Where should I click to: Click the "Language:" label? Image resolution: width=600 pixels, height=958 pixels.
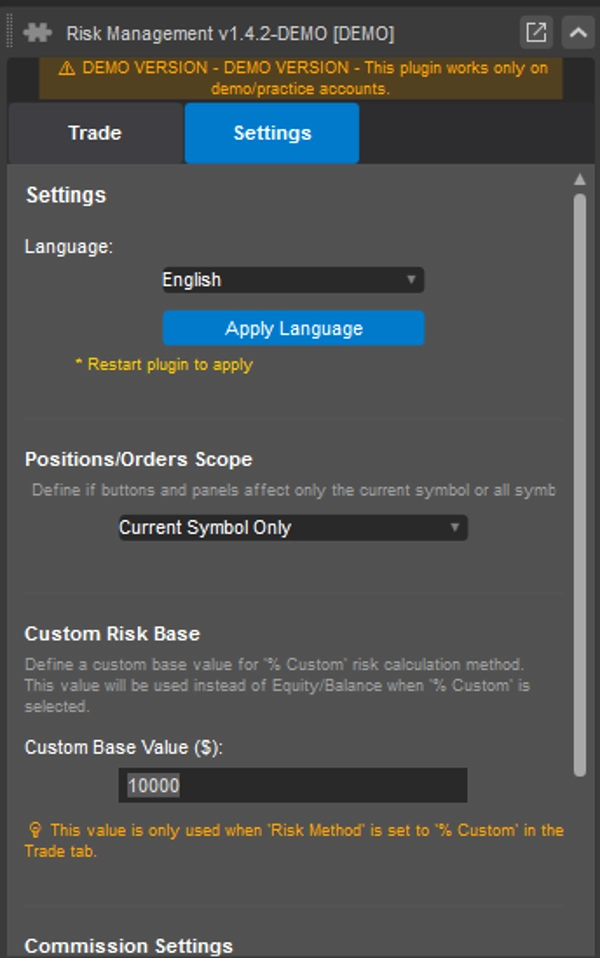click(68, 247)
